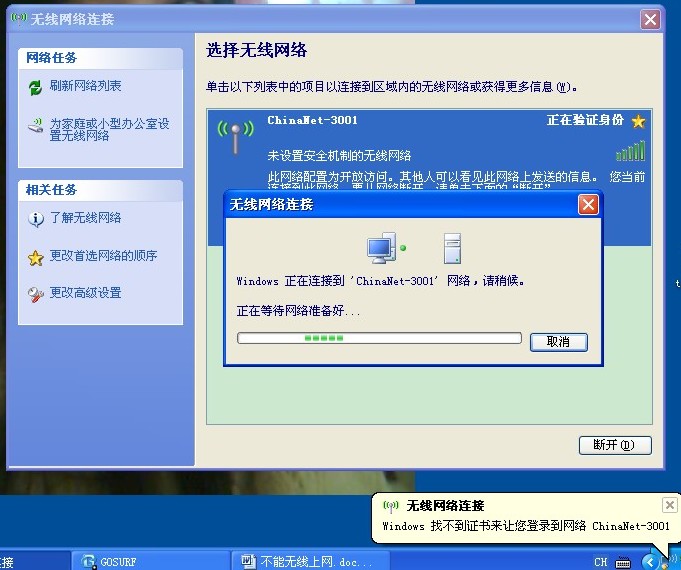
Task: Click the keyboard icon in language bar
Action: (623, 562)
